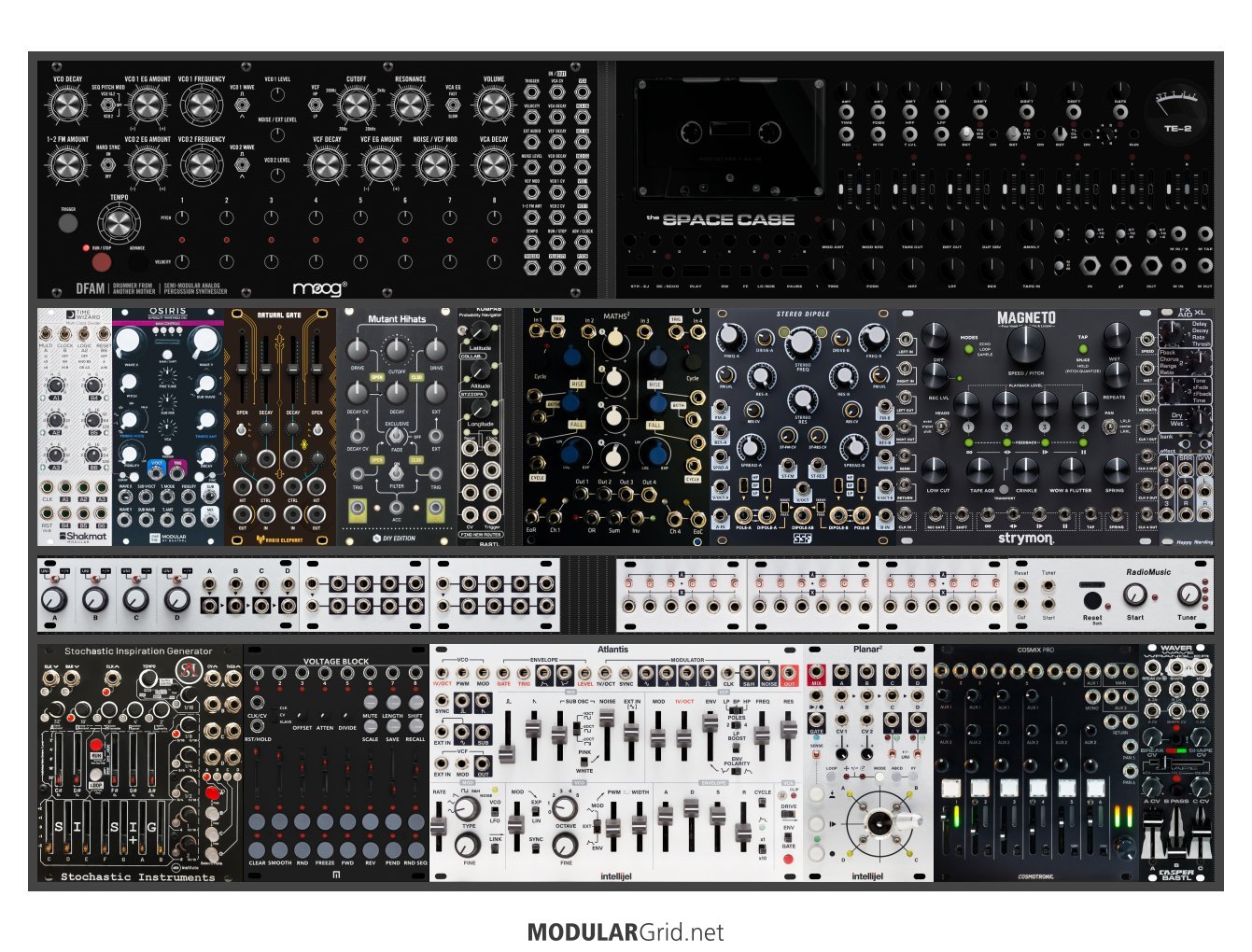Screen dimensions: 1252x952
Task: Click the Natural Gate module title
Action: coord(279,315)
